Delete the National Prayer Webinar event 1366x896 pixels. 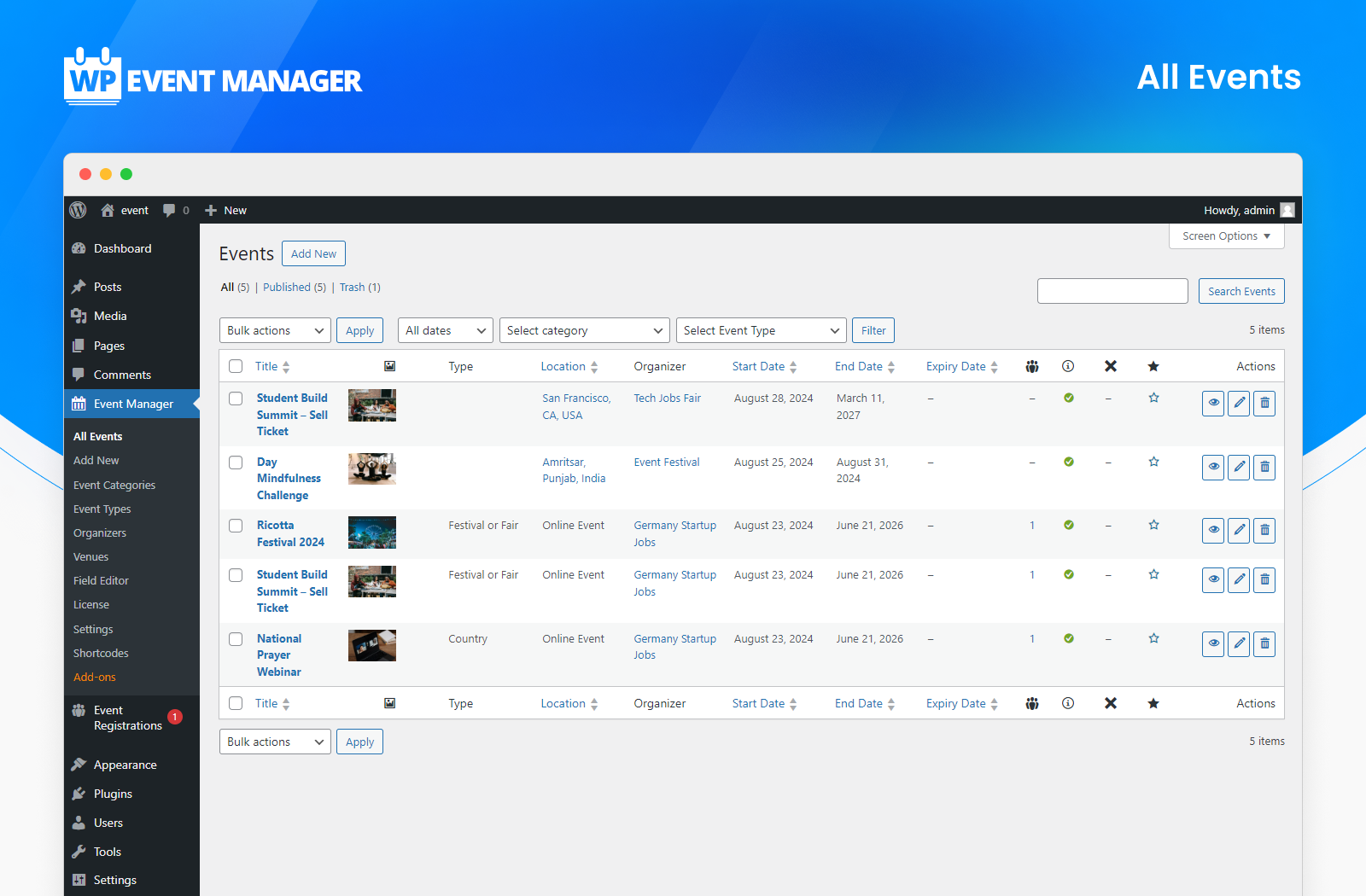[x=1264, y=643]
